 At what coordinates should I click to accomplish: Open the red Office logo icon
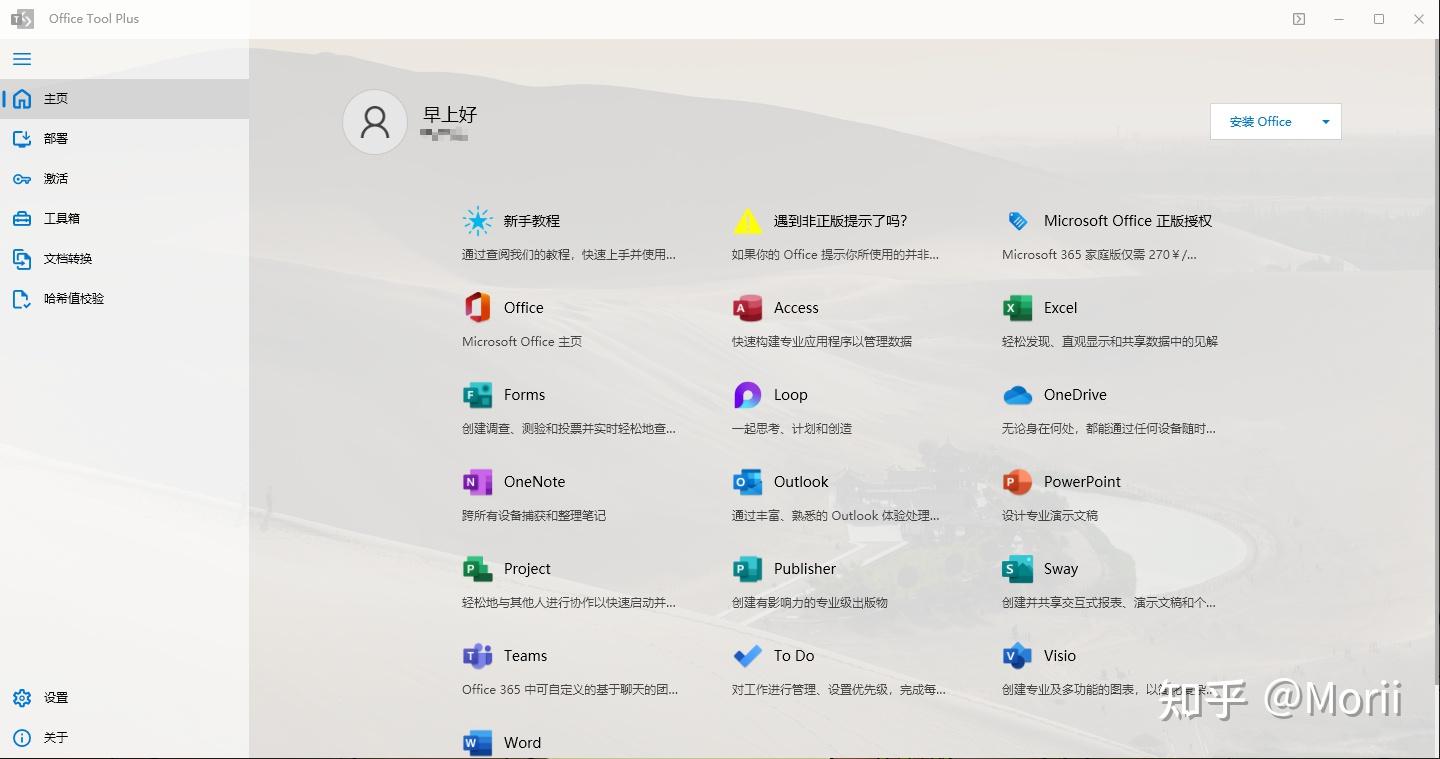pos(478,308)
